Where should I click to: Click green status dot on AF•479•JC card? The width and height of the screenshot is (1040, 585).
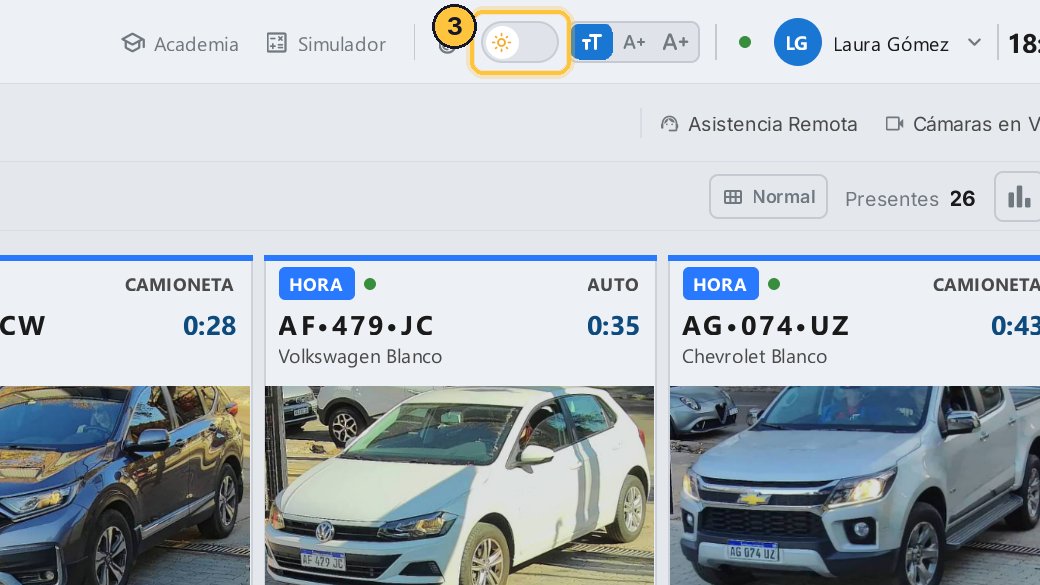[x=370, y=284]
